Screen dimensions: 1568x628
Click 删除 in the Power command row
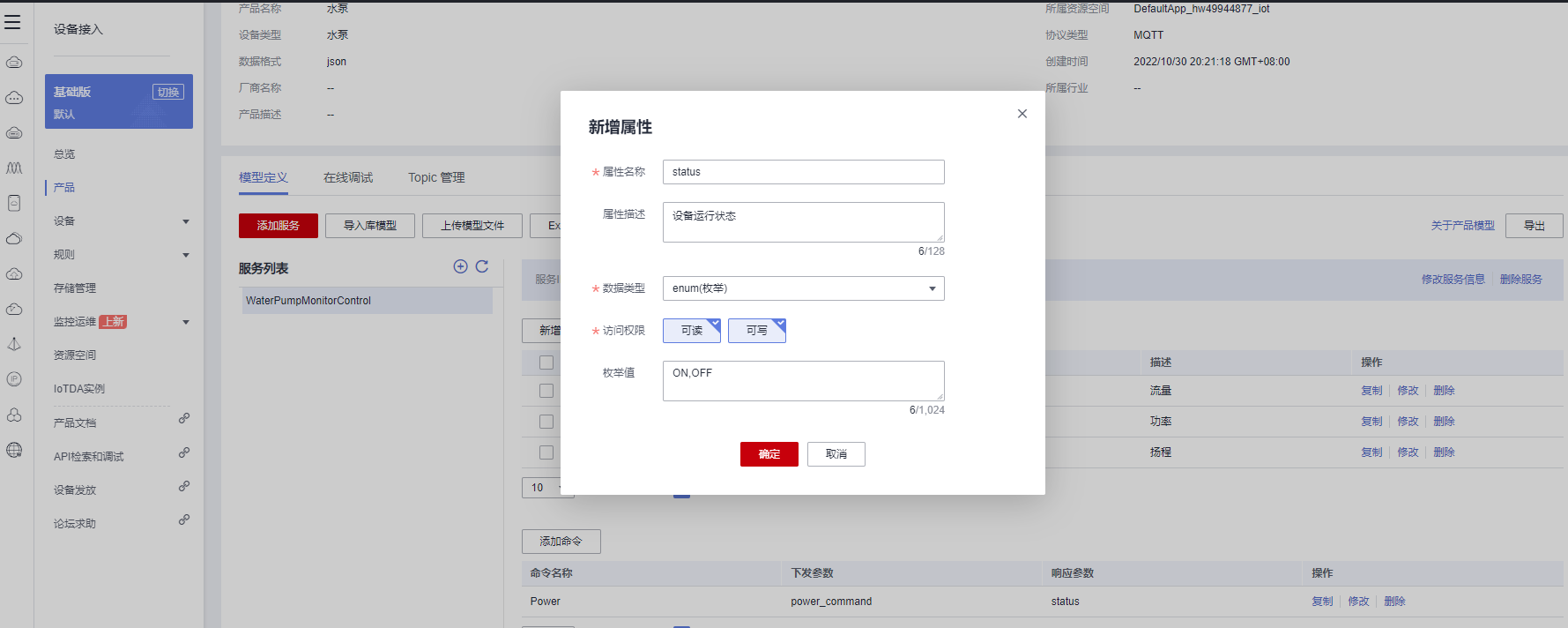point(1395,602)
